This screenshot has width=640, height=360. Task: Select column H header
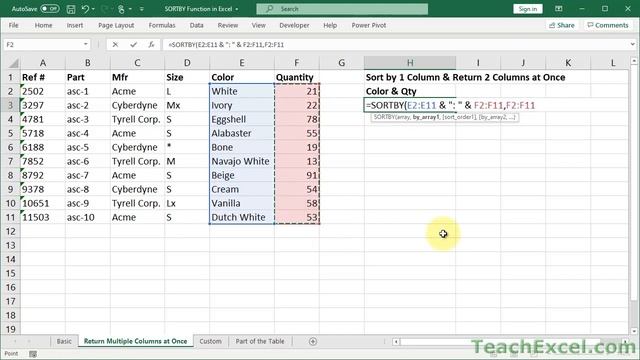tap(410, 63)
